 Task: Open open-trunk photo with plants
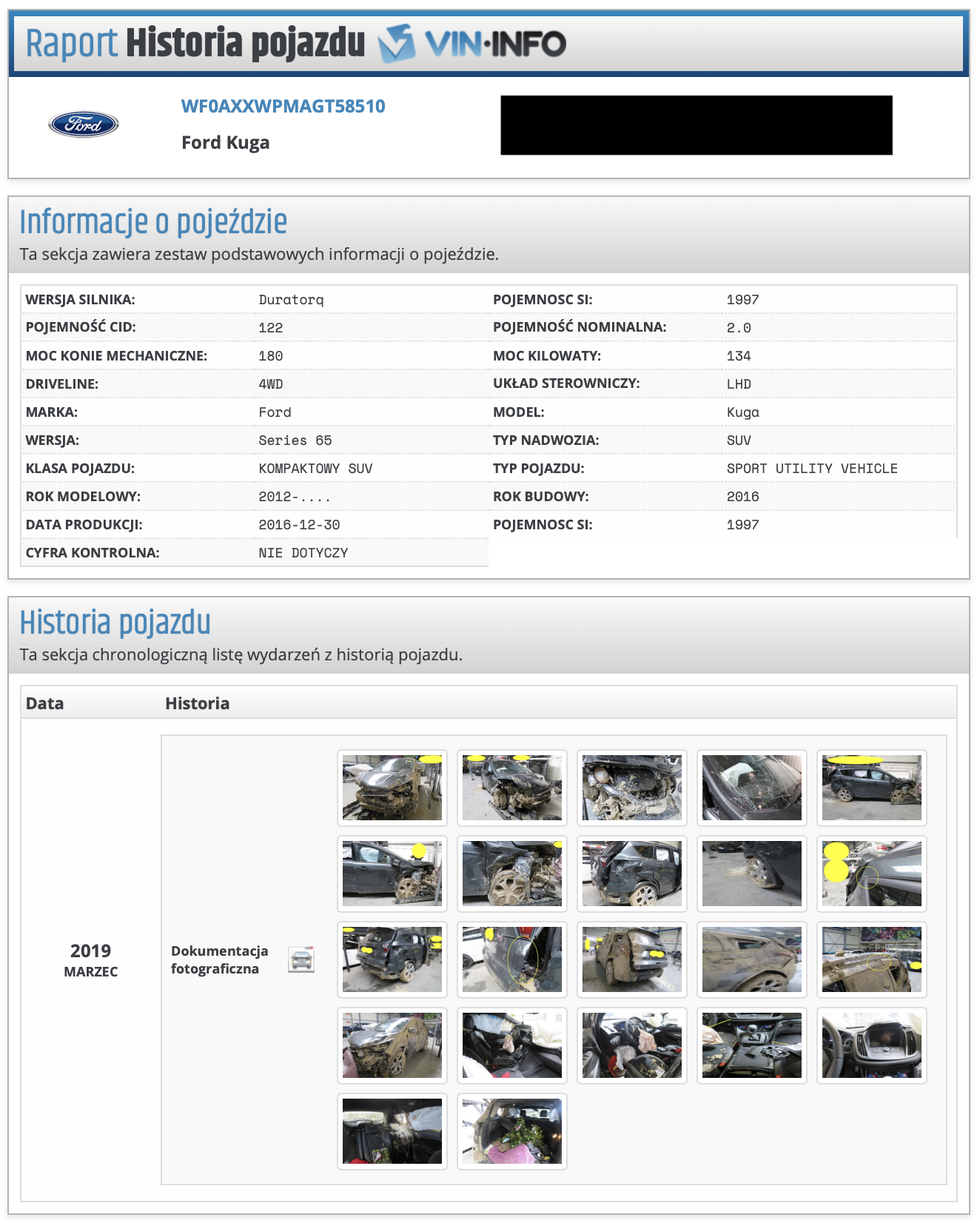tap(511, 1131)
